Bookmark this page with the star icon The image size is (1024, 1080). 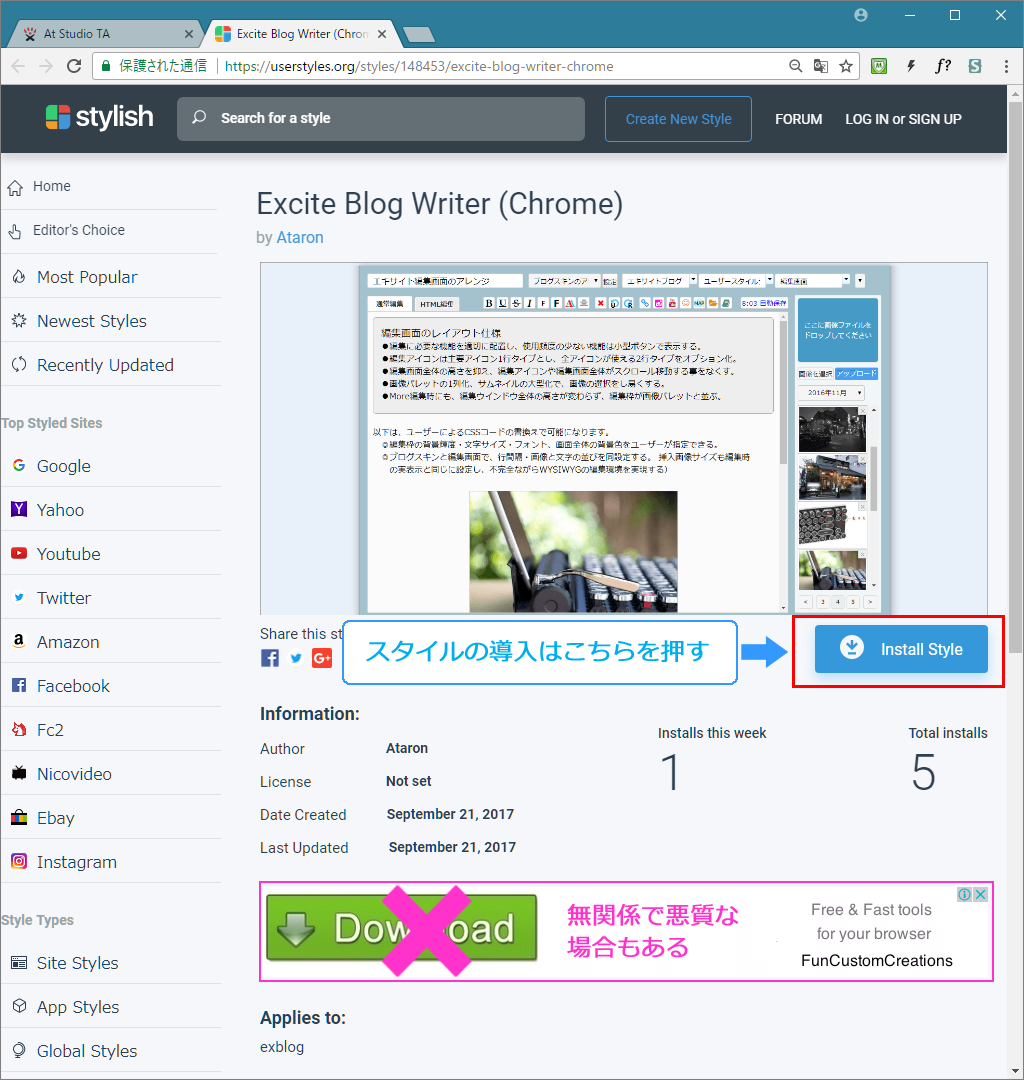pos(846,66)
